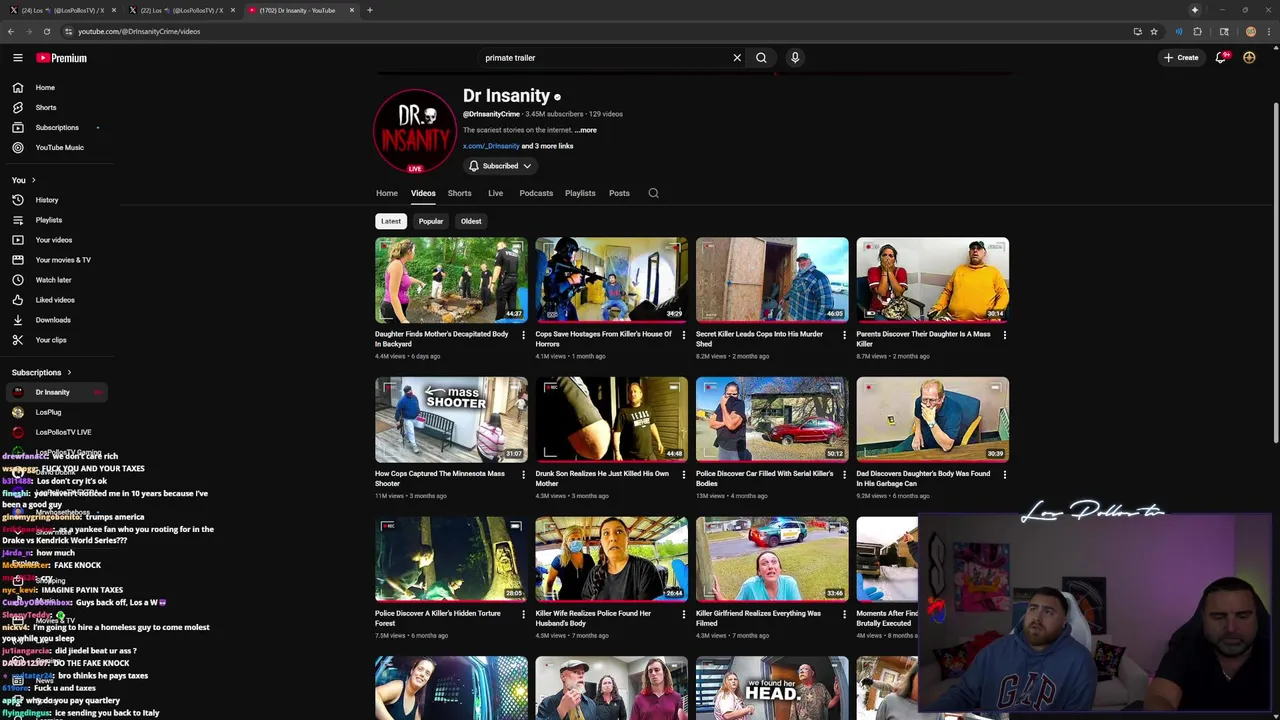Click the Dr Insanity channel avatar

tap(415, 131)
